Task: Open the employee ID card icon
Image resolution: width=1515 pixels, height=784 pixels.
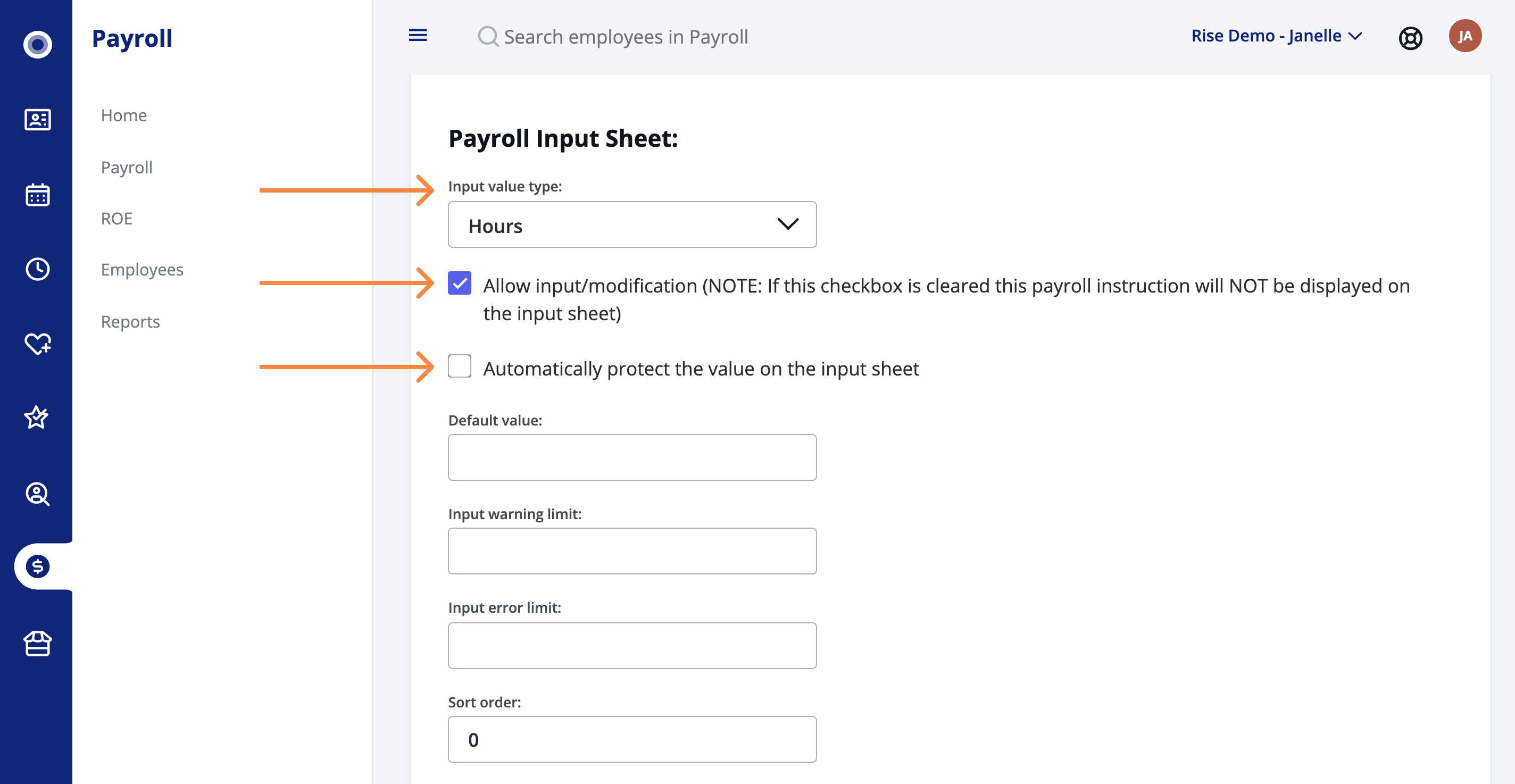Action: 38,120
